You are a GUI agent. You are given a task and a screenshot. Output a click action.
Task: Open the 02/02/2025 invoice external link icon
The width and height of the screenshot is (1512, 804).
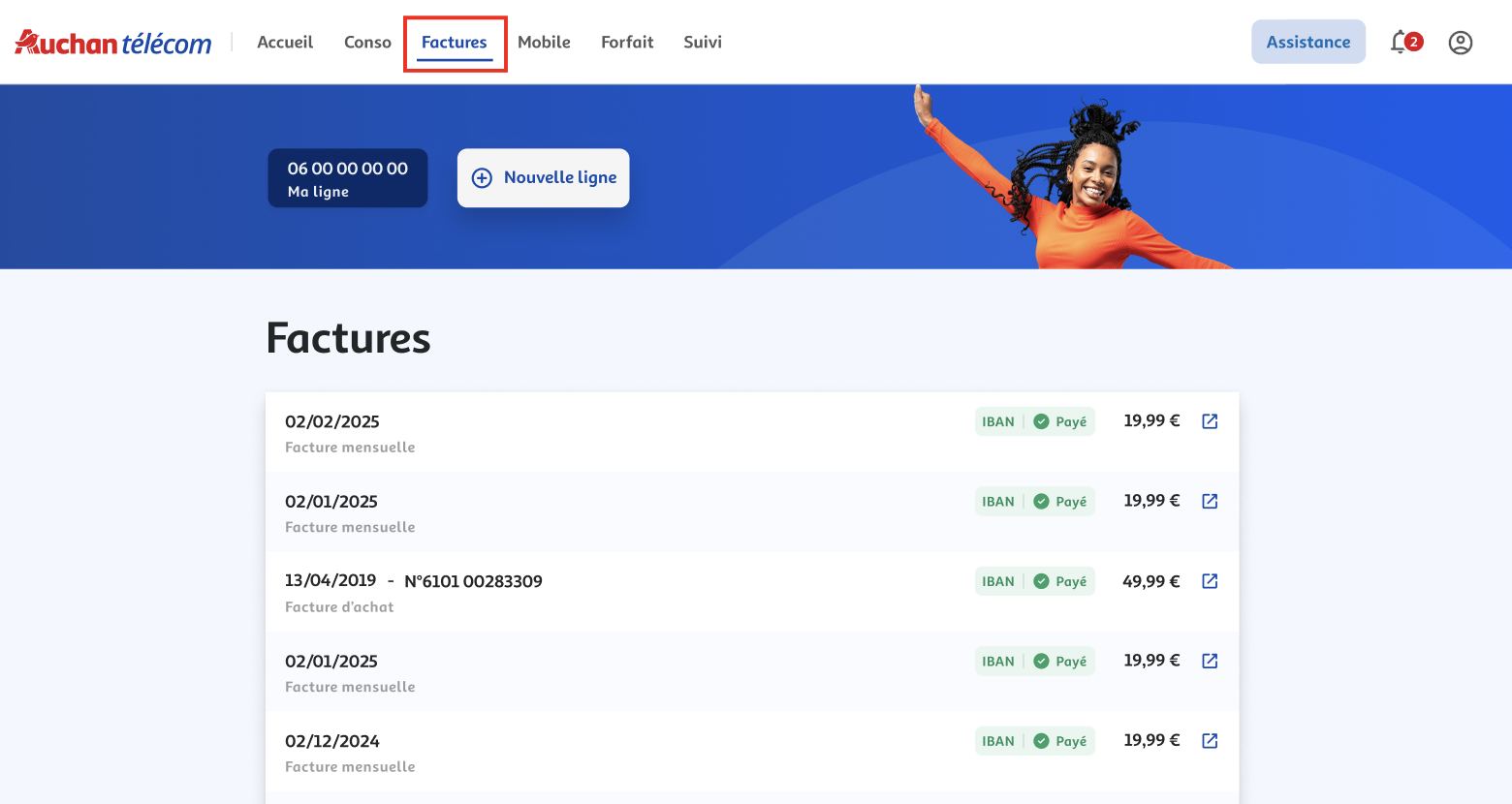(x=1210, y=421)
